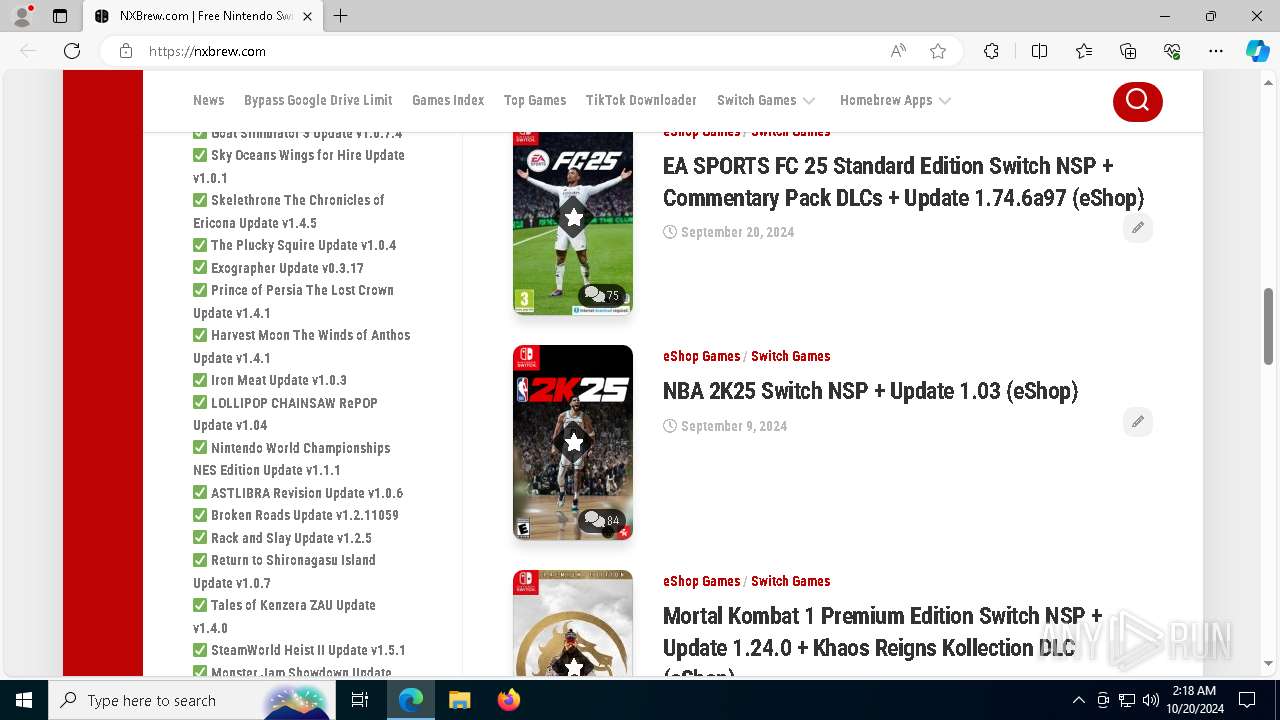This screenshot has width=1280, height=720.
Task: Open the browser Extensions puzzle icon
Action: click(991, 51)
